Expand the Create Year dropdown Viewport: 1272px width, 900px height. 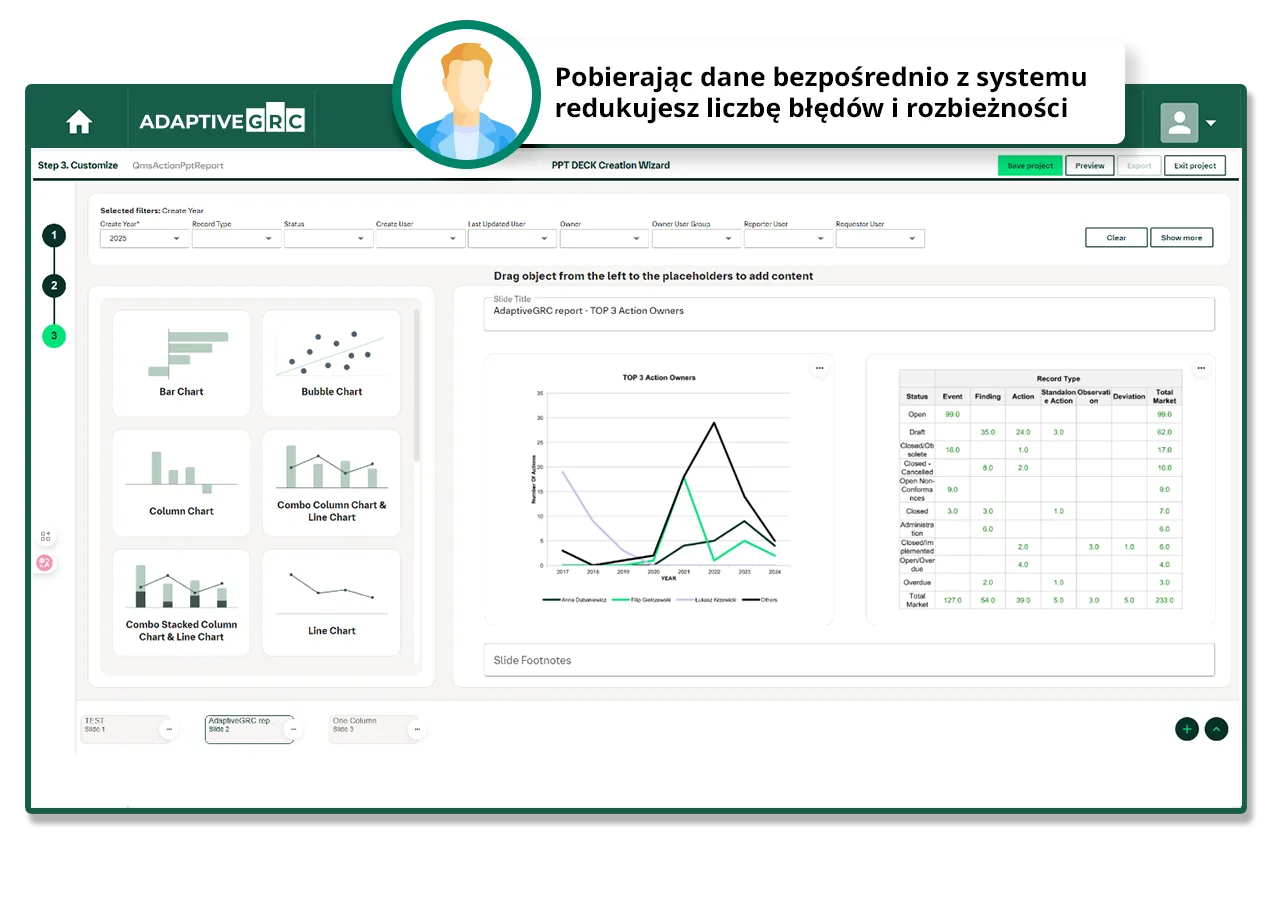pyautogui.click(x=144, y=239)
